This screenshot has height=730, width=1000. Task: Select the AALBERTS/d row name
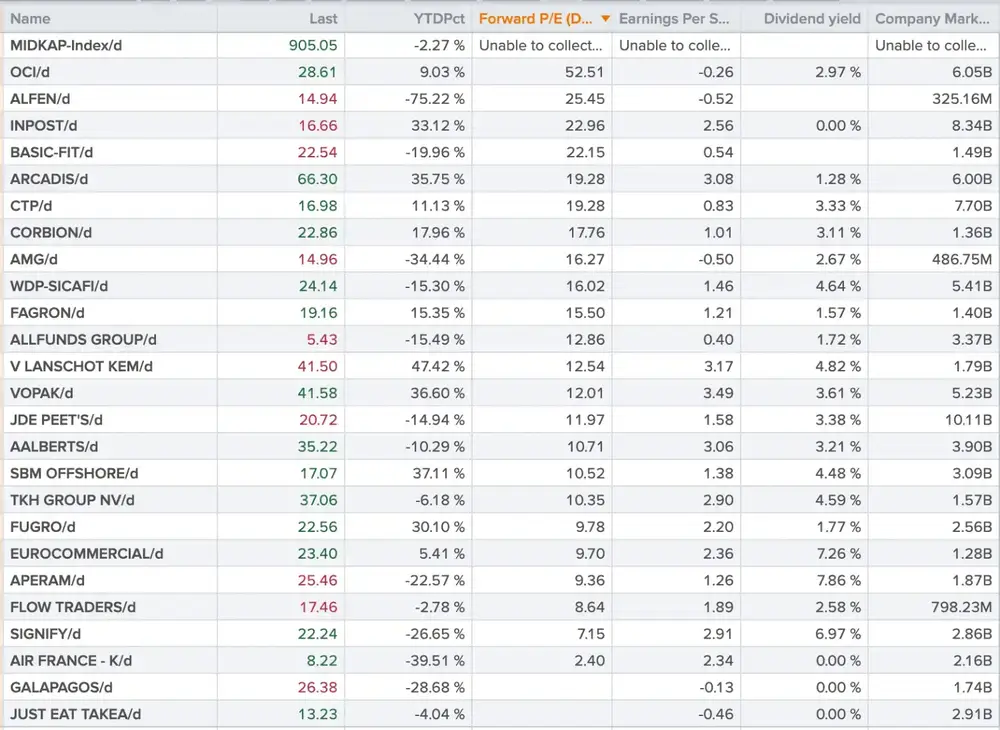point(54,447)
